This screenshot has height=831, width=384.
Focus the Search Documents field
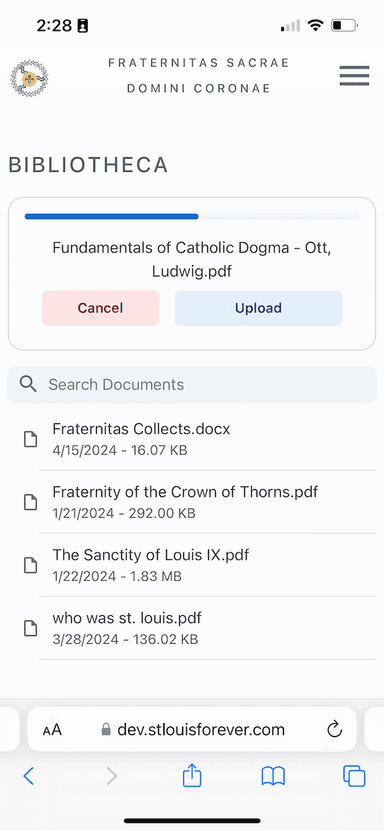192,384
